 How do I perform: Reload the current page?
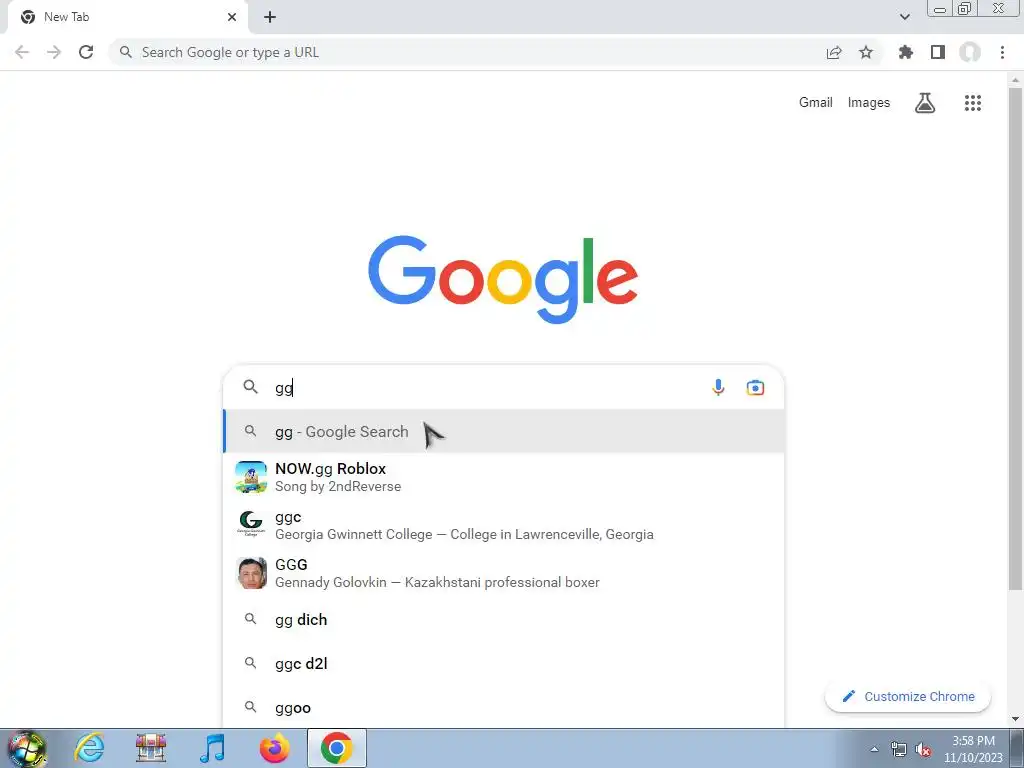[86, 52]
